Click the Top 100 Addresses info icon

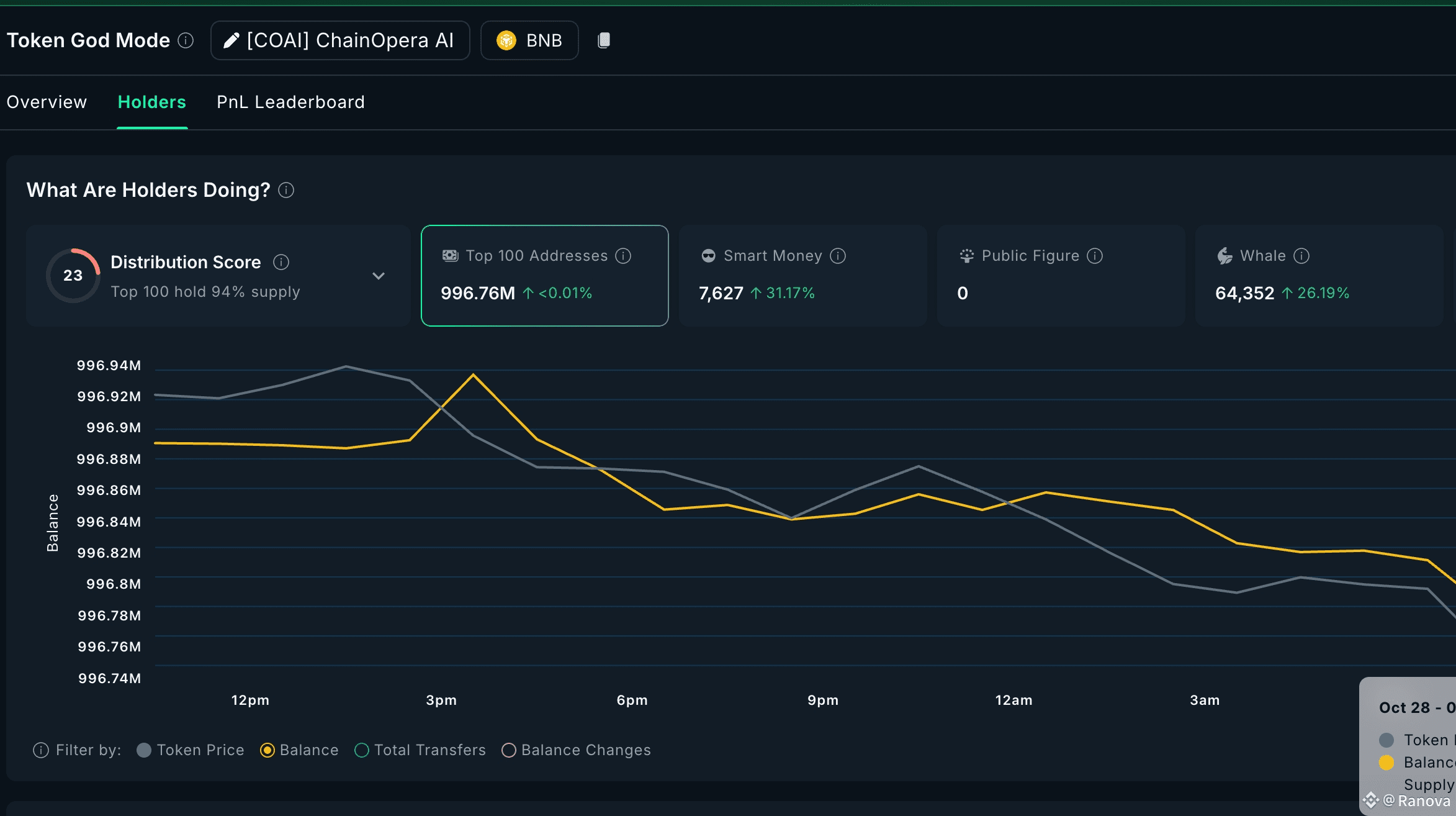623,256
